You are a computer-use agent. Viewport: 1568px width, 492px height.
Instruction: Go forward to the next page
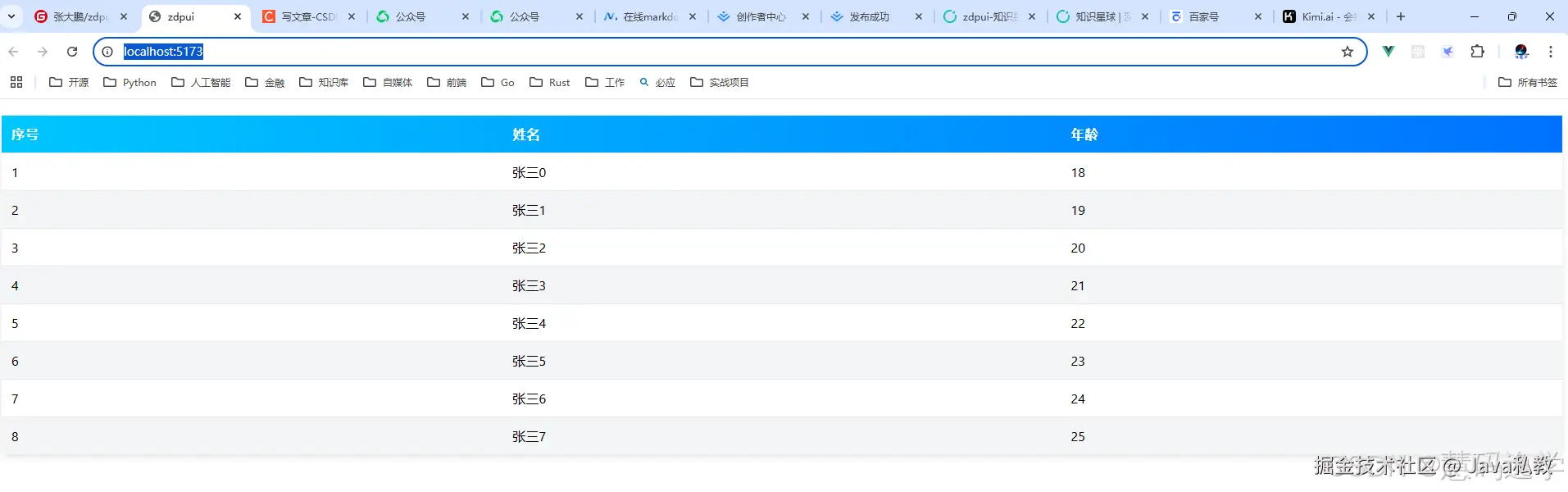click(43, 52)
